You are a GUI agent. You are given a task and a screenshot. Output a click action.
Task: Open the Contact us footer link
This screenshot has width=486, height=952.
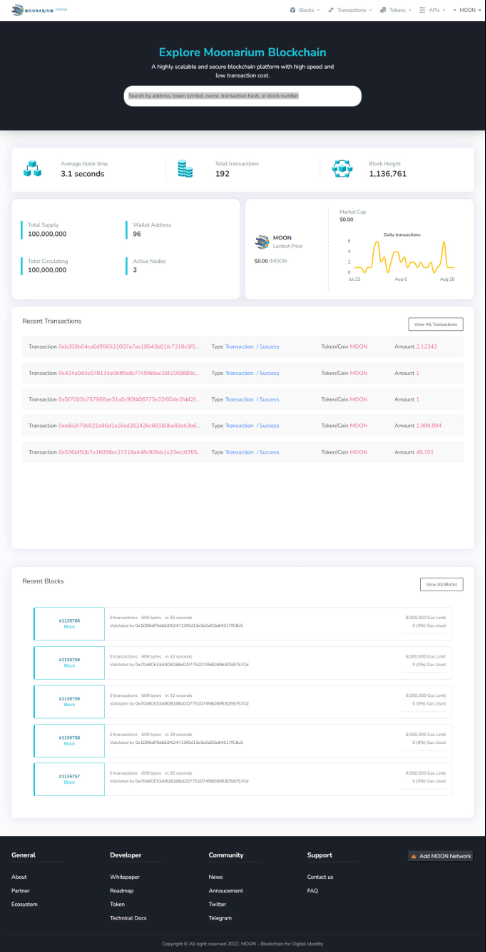(x=320, y=877)
